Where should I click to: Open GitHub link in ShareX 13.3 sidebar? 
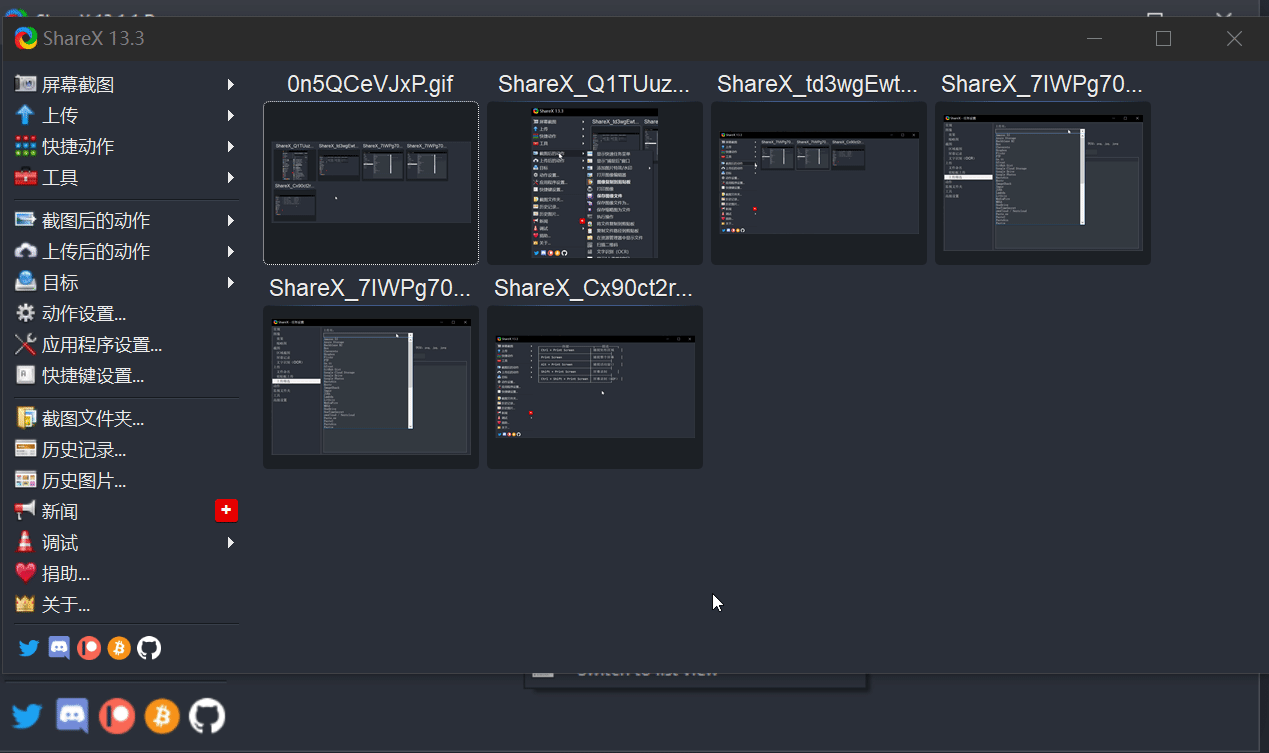click(149, 648)
